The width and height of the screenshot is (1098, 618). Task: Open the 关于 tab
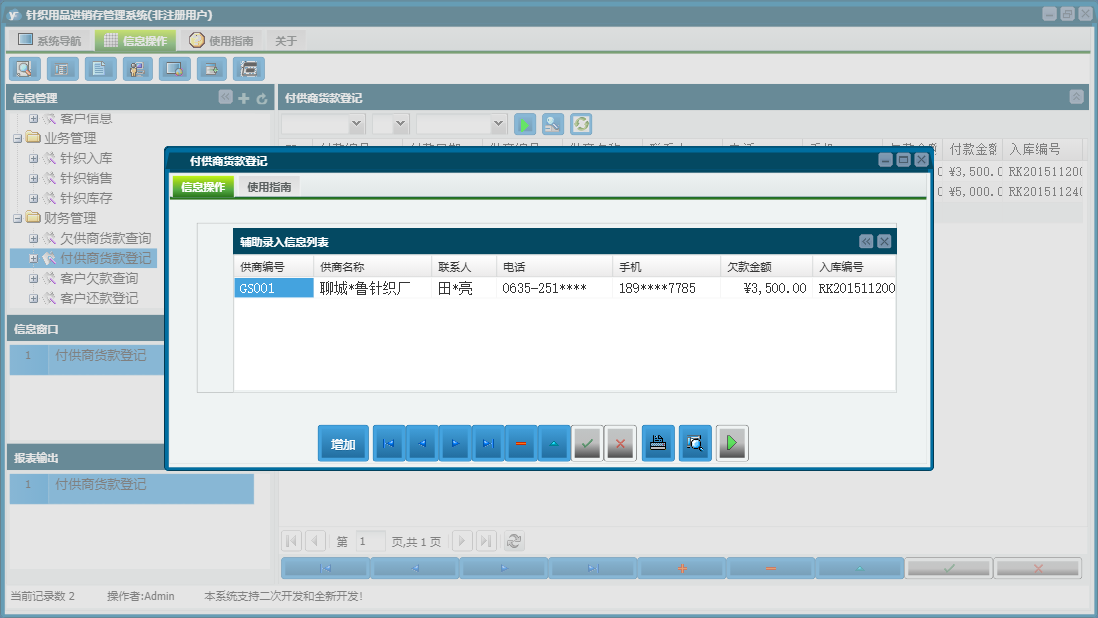point(286,41)
